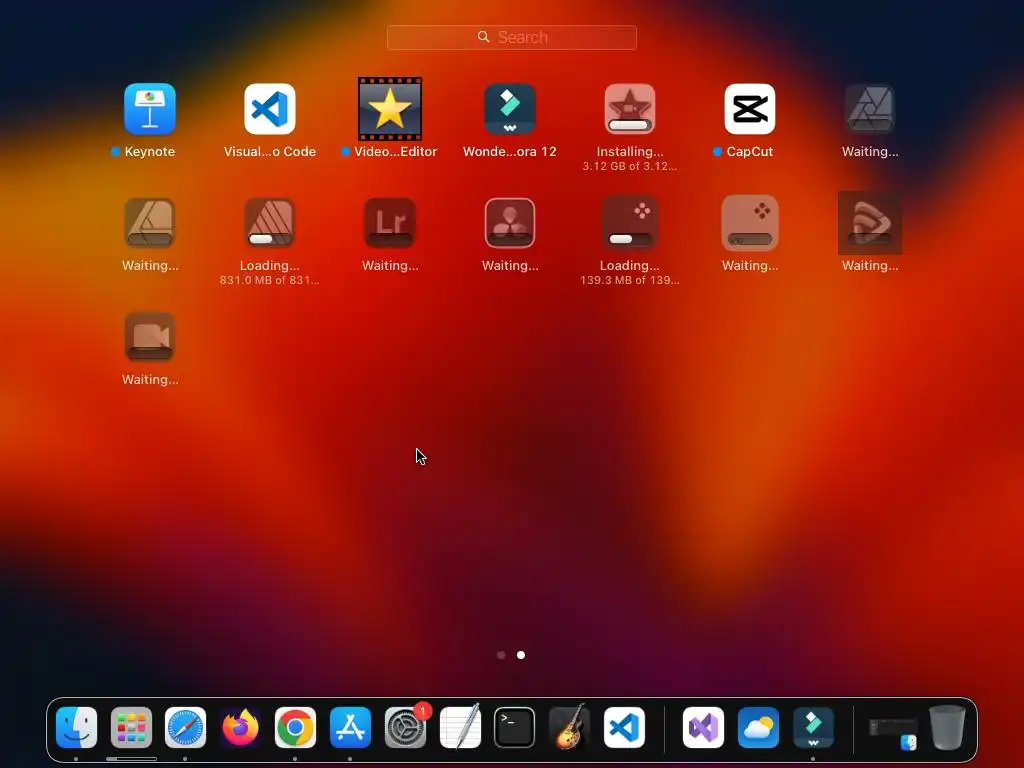Go to the first Launchpad page dot
Screen dimensions: 1024x768
pyautogui.click(x=501, y=655)
